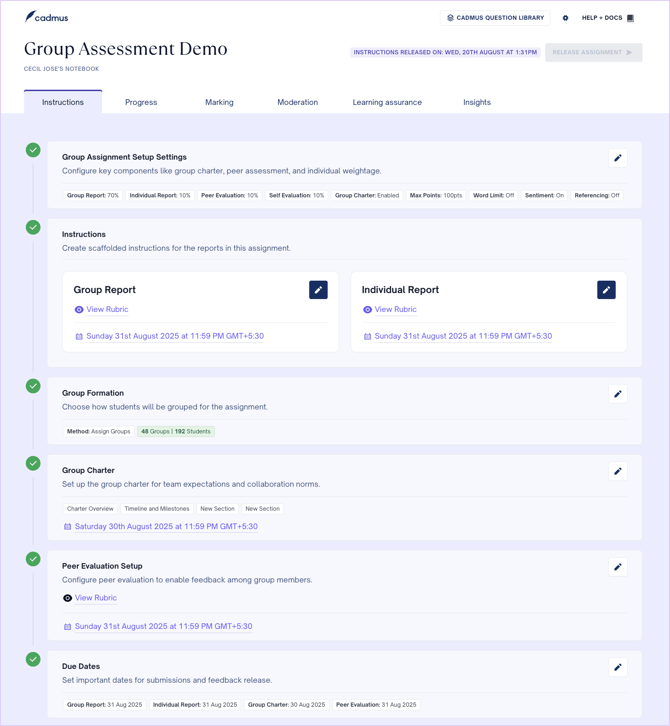Open Help + Docs

point(607,18)
